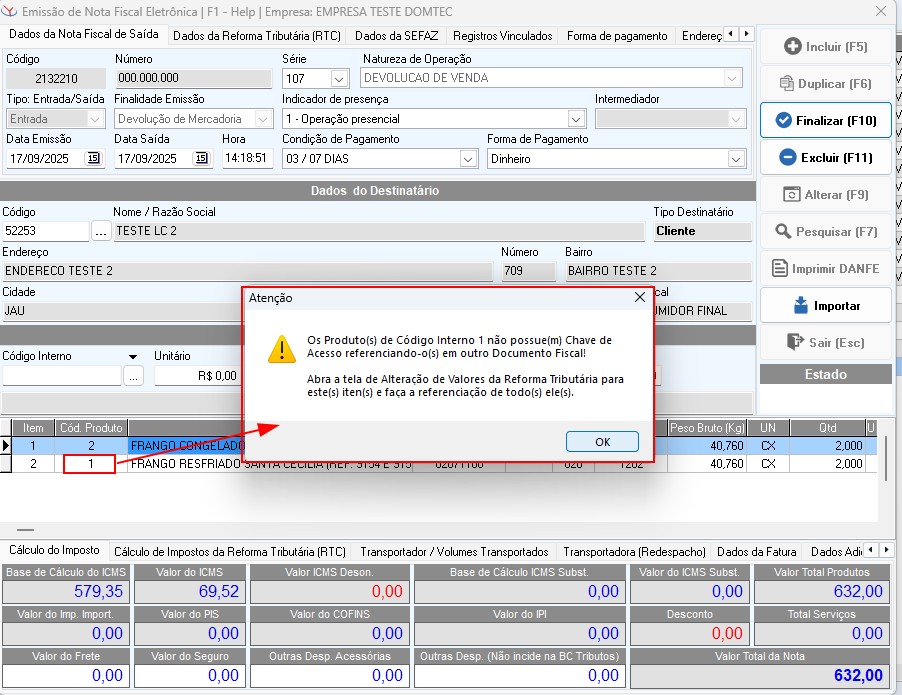The height and width of the screenshot is (695, 902).
Task: Switch to Dados da SEFAZ tab
Action: [404, 36]
